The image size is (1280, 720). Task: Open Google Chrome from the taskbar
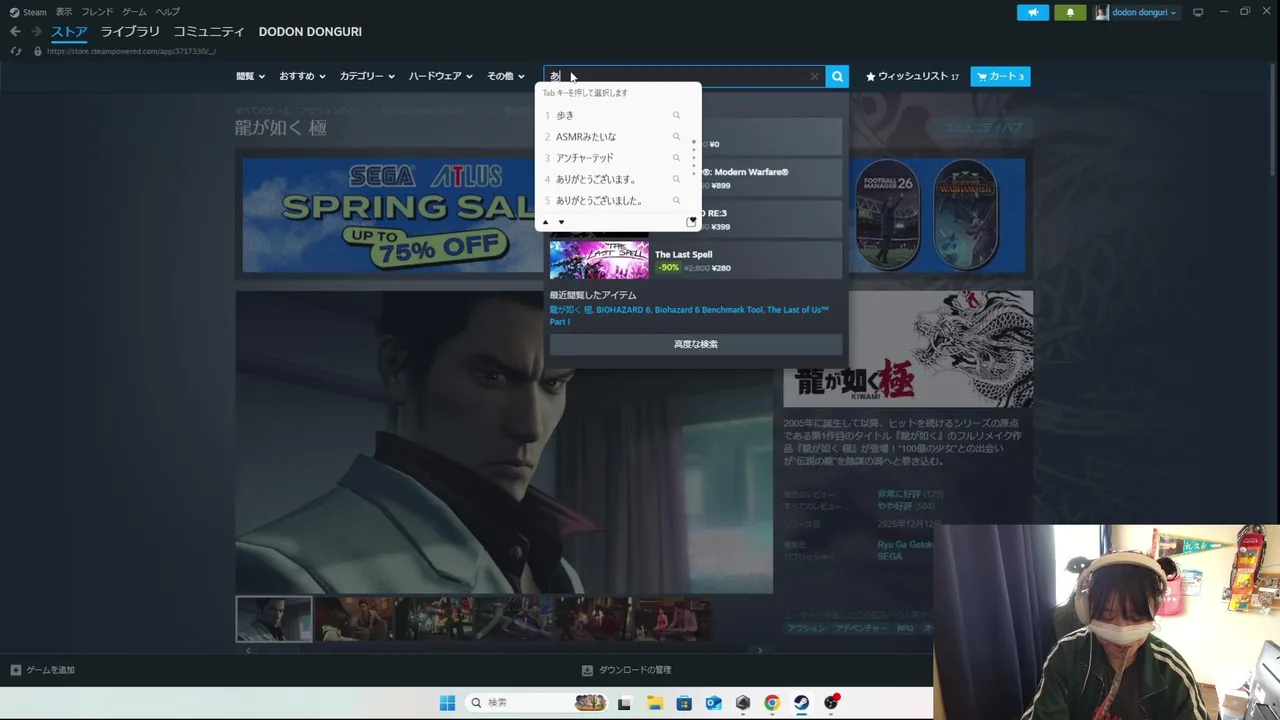(x=772, y=703)
